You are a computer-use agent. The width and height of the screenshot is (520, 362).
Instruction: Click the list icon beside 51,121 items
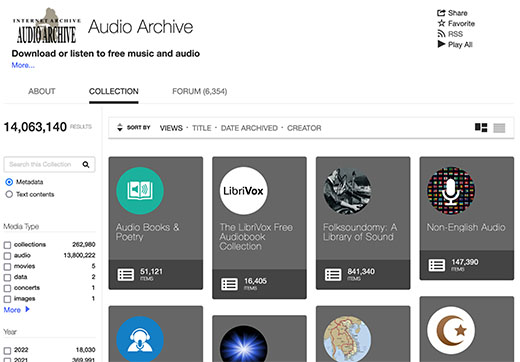click(x=126, y=275)
